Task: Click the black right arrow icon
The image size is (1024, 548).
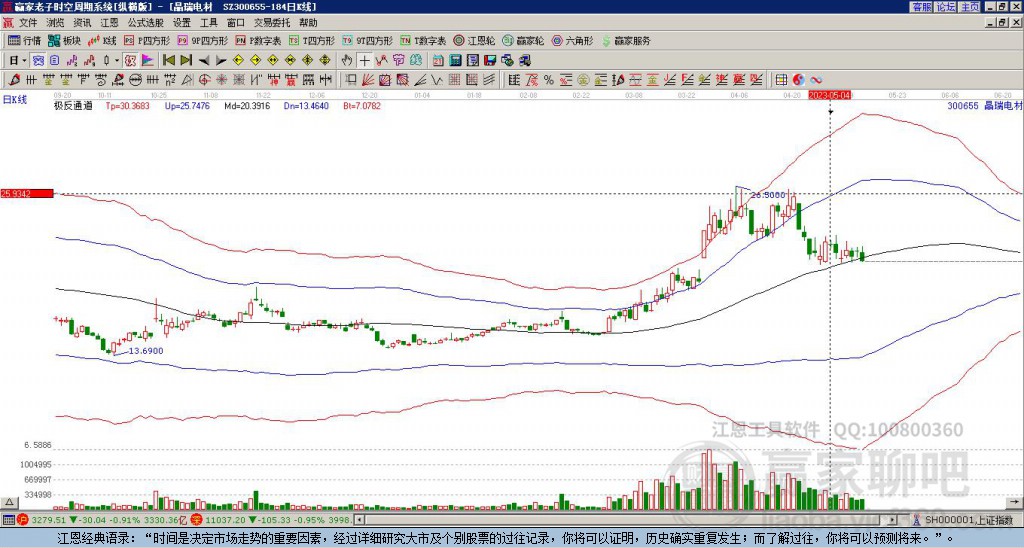Action: pyautogui.click(x=221, y=61)
